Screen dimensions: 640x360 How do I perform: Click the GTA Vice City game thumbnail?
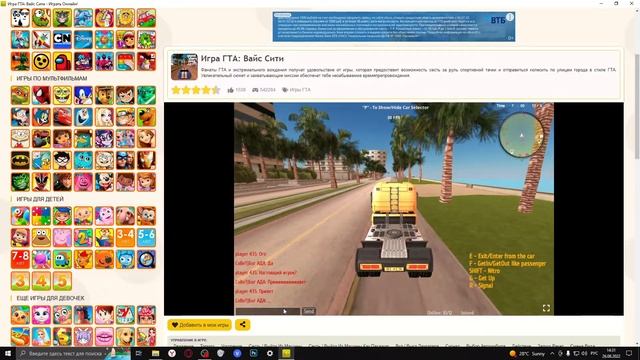tap(184, 67)
